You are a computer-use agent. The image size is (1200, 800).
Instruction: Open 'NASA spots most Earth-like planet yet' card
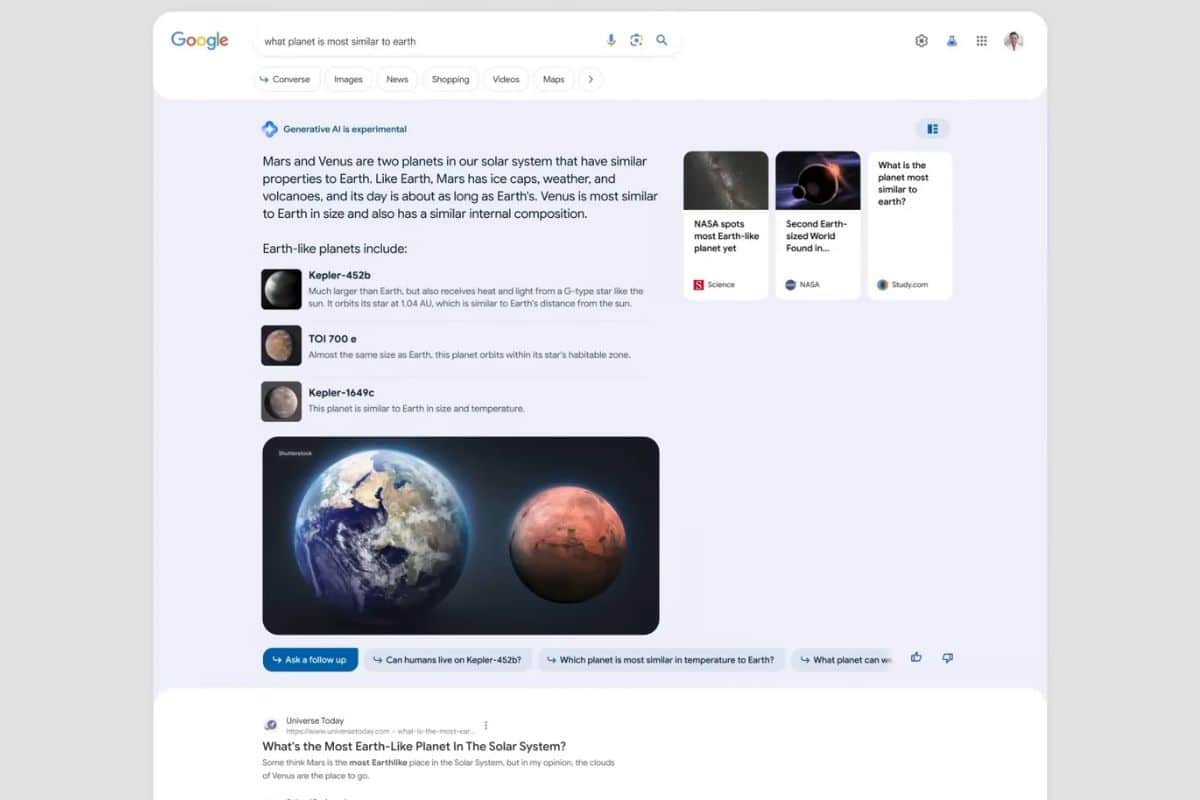tap(726, 225)
